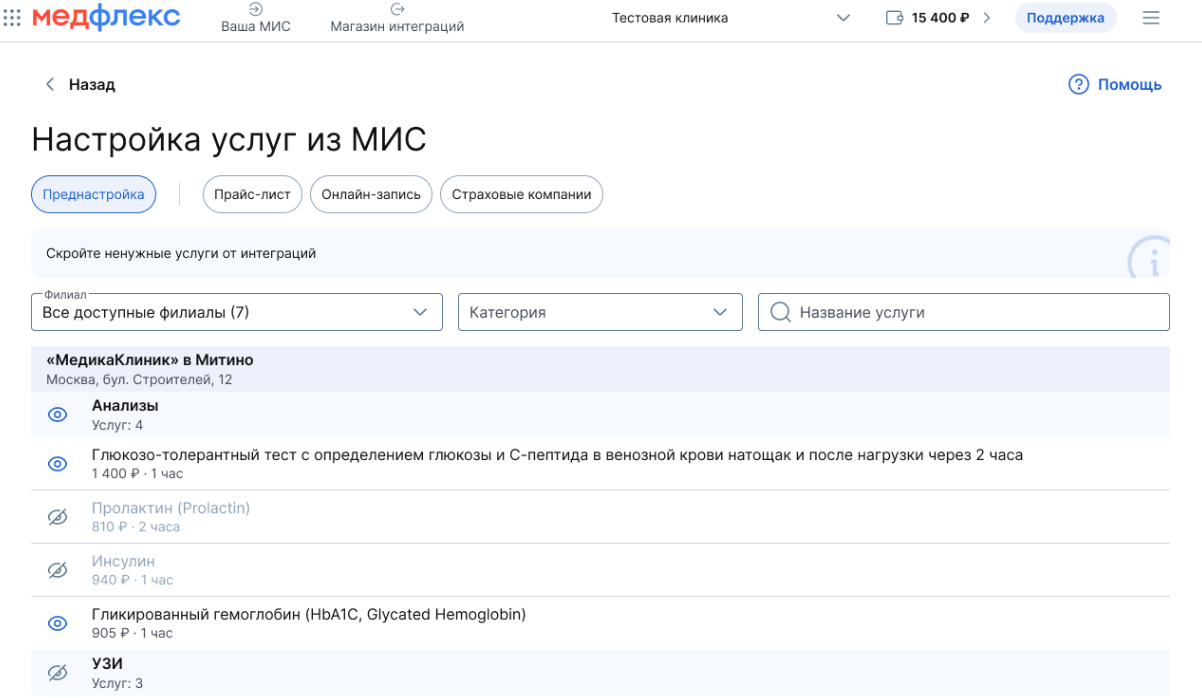The image size is (1202, 698).
Task: Click the Гликированный гемоглобин (HbA1C) service name
Action: coord(309,614)
